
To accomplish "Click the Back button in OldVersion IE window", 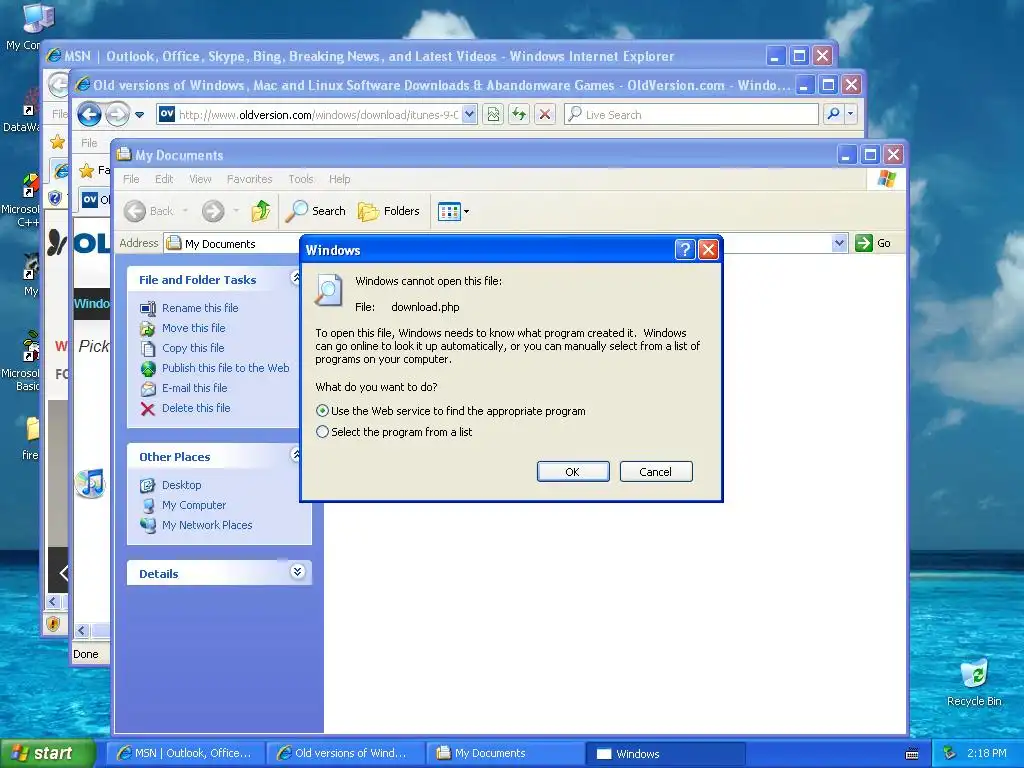I will 89,115.
